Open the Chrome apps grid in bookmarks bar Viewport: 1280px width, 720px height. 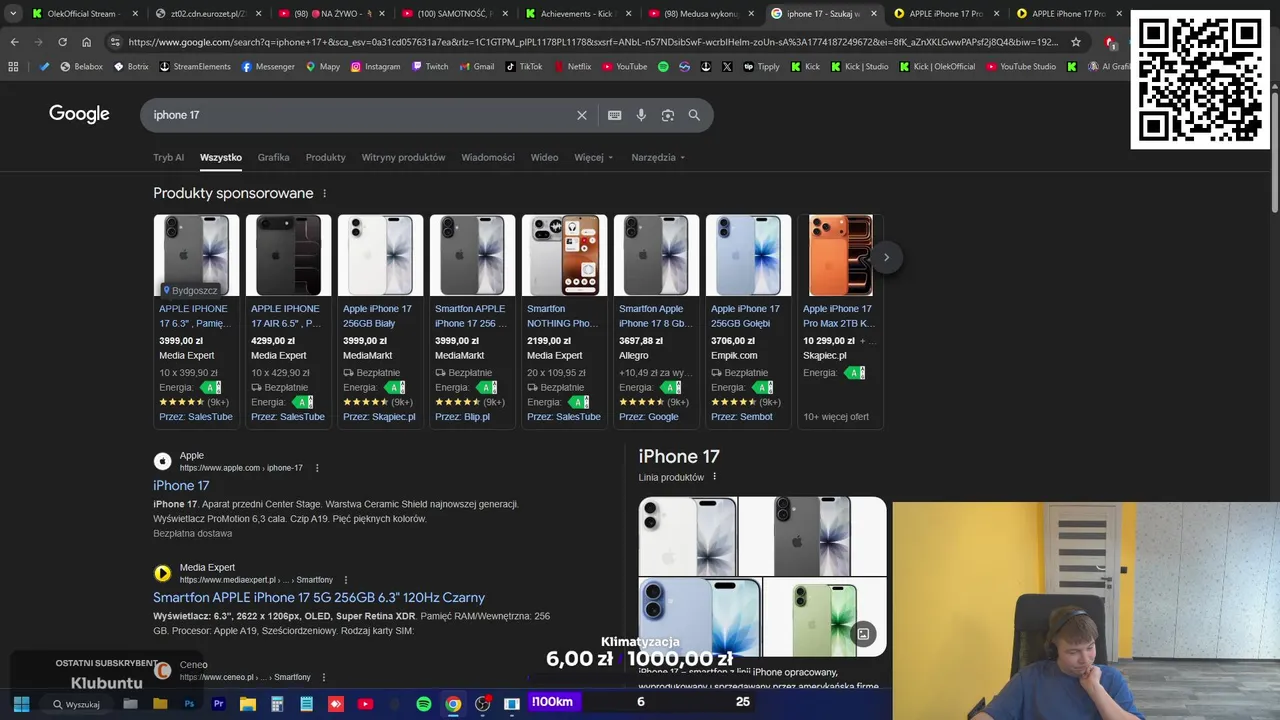click(13, 67)
